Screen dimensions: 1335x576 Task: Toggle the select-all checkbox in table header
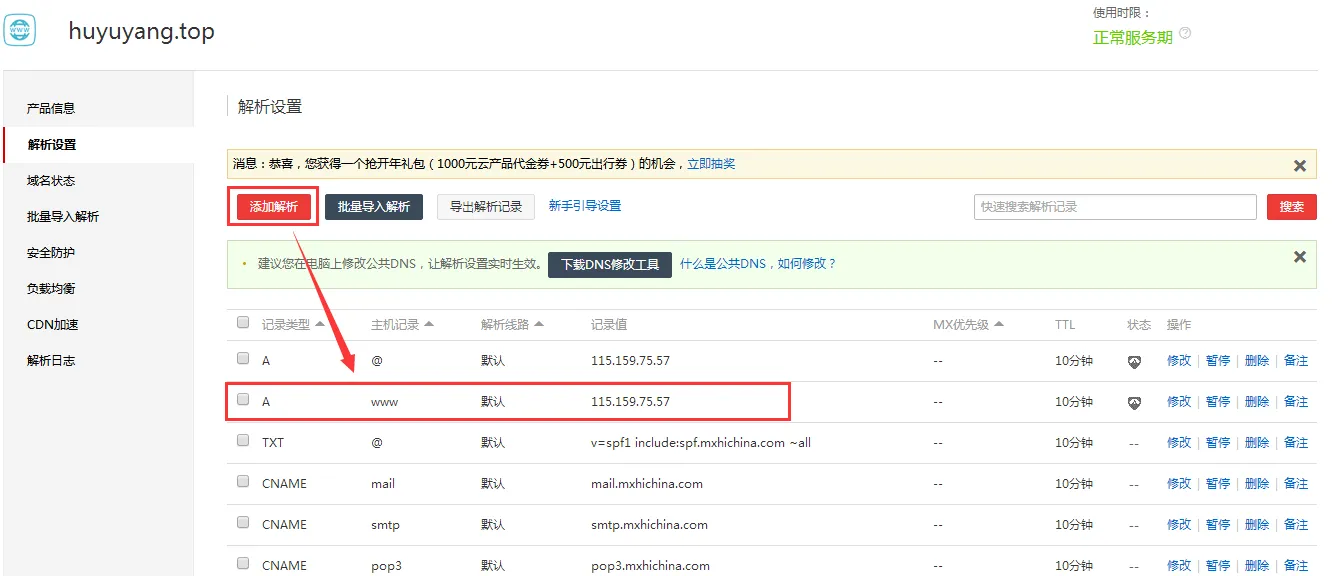coord(243,322)
